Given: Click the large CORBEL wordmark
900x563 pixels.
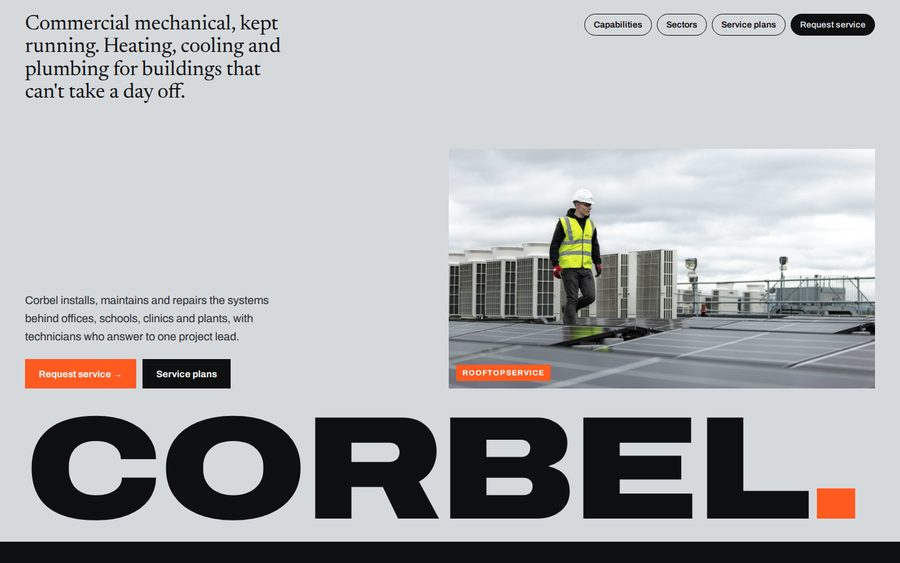Looking at the screenshot, I should click(443, 468).
